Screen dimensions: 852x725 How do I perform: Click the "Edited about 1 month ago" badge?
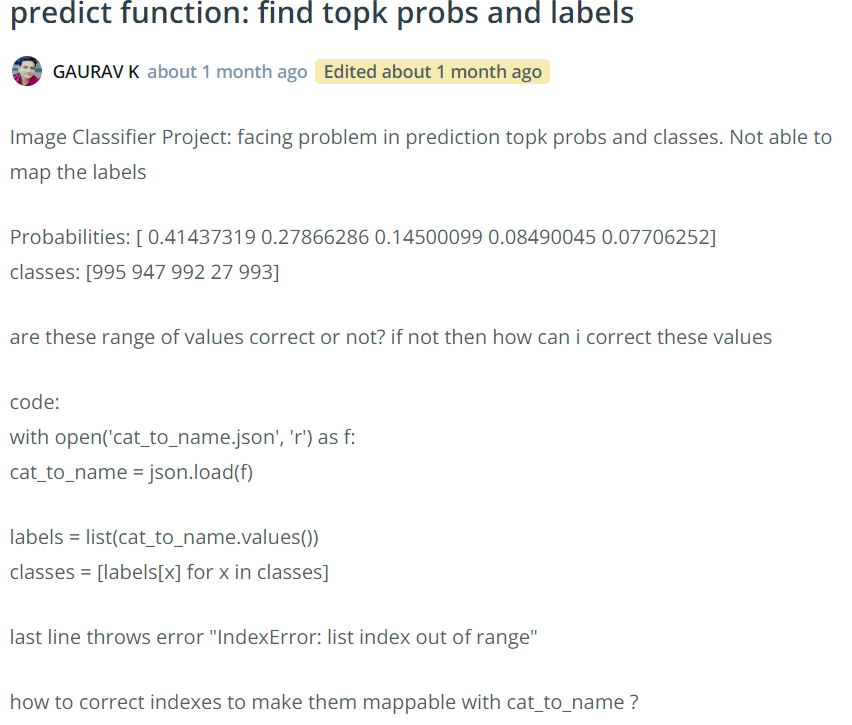(x=432, y=72)
